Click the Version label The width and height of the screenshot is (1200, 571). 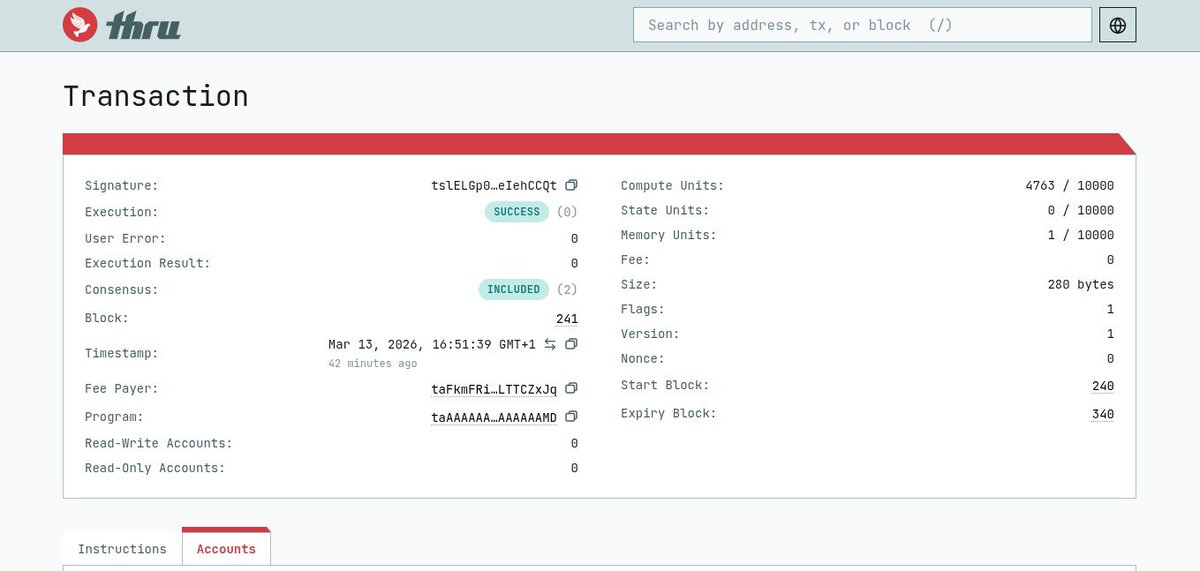pos(650,334)
